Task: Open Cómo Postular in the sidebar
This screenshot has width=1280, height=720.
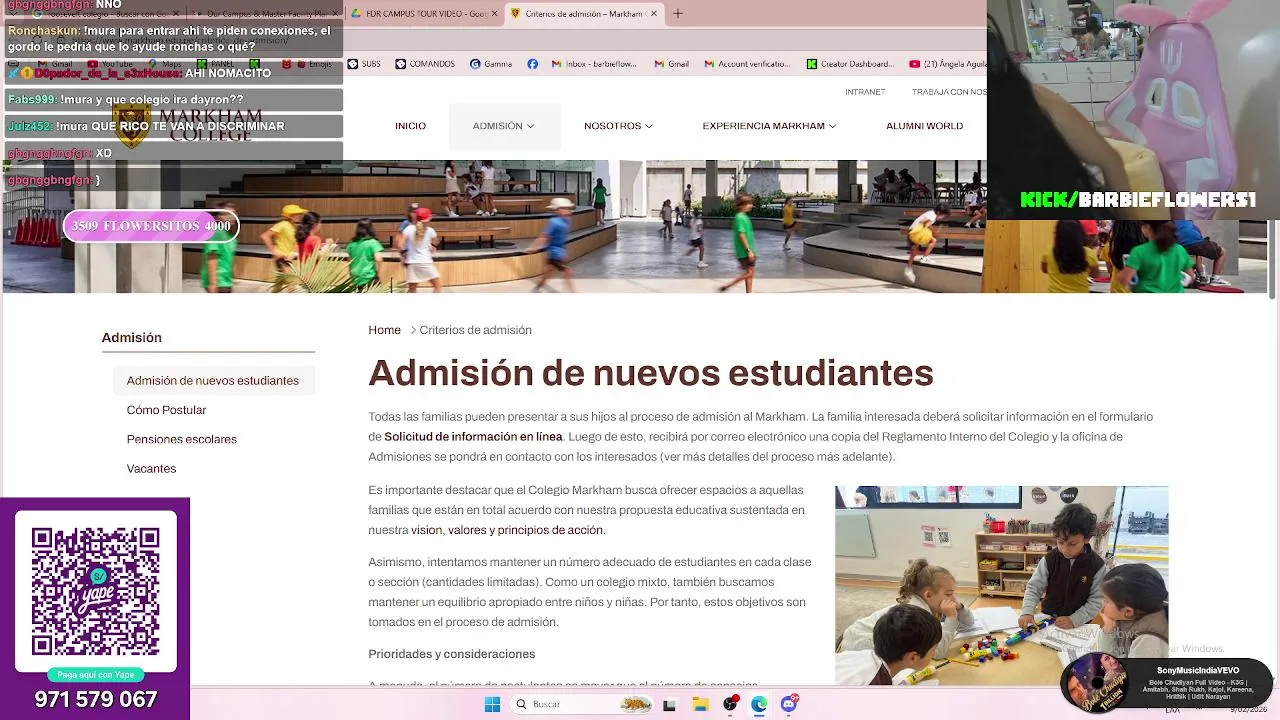Action: coord(166,410)
